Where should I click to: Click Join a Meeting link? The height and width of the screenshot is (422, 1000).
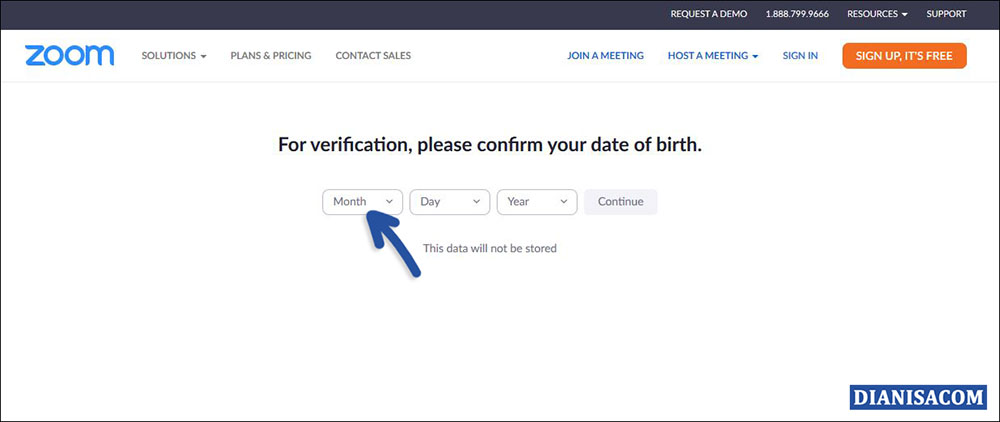605,56
